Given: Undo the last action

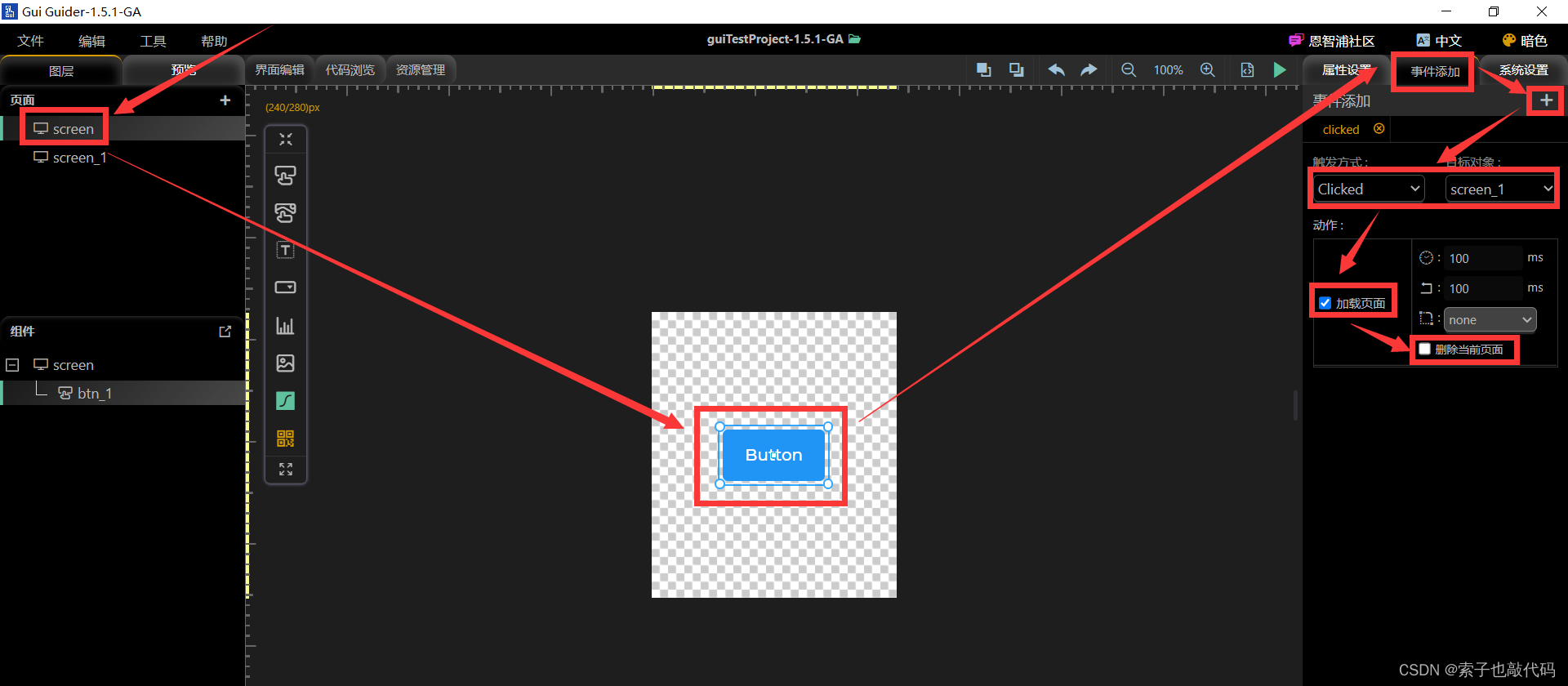Looking at the screenshot, I should pos(1056,70).
